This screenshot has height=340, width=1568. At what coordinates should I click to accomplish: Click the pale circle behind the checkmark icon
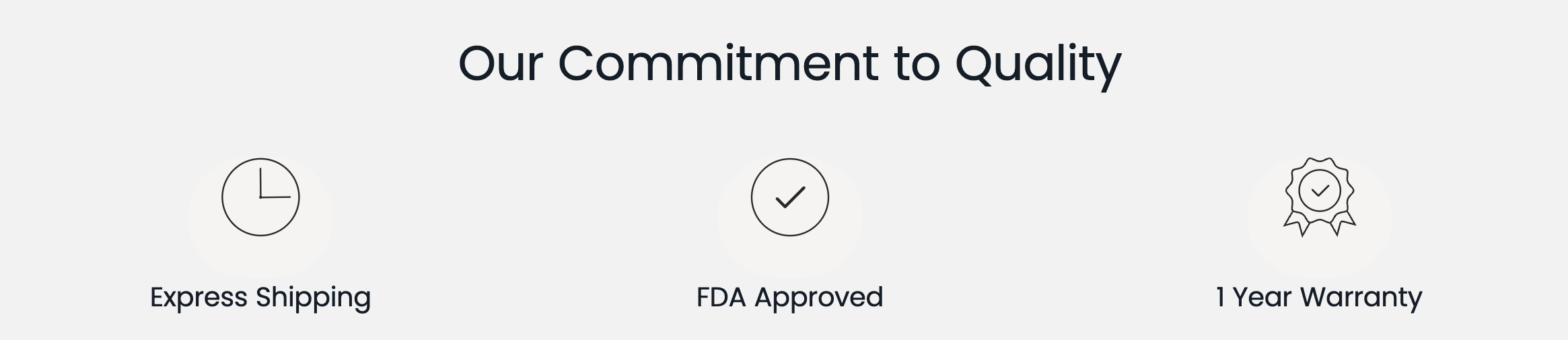point(790,218)
